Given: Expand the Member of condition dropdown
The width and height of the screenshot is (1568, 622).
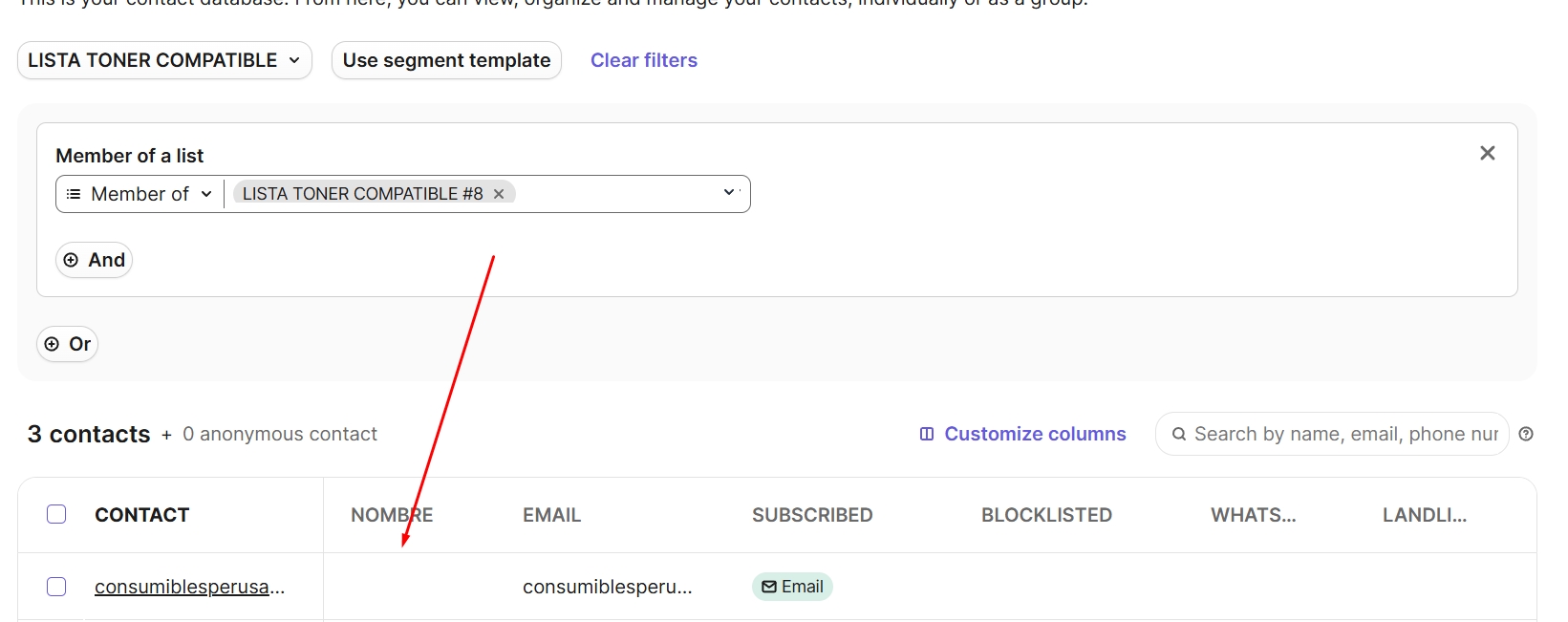Looking at the screenshot, I should pos(140,194).
